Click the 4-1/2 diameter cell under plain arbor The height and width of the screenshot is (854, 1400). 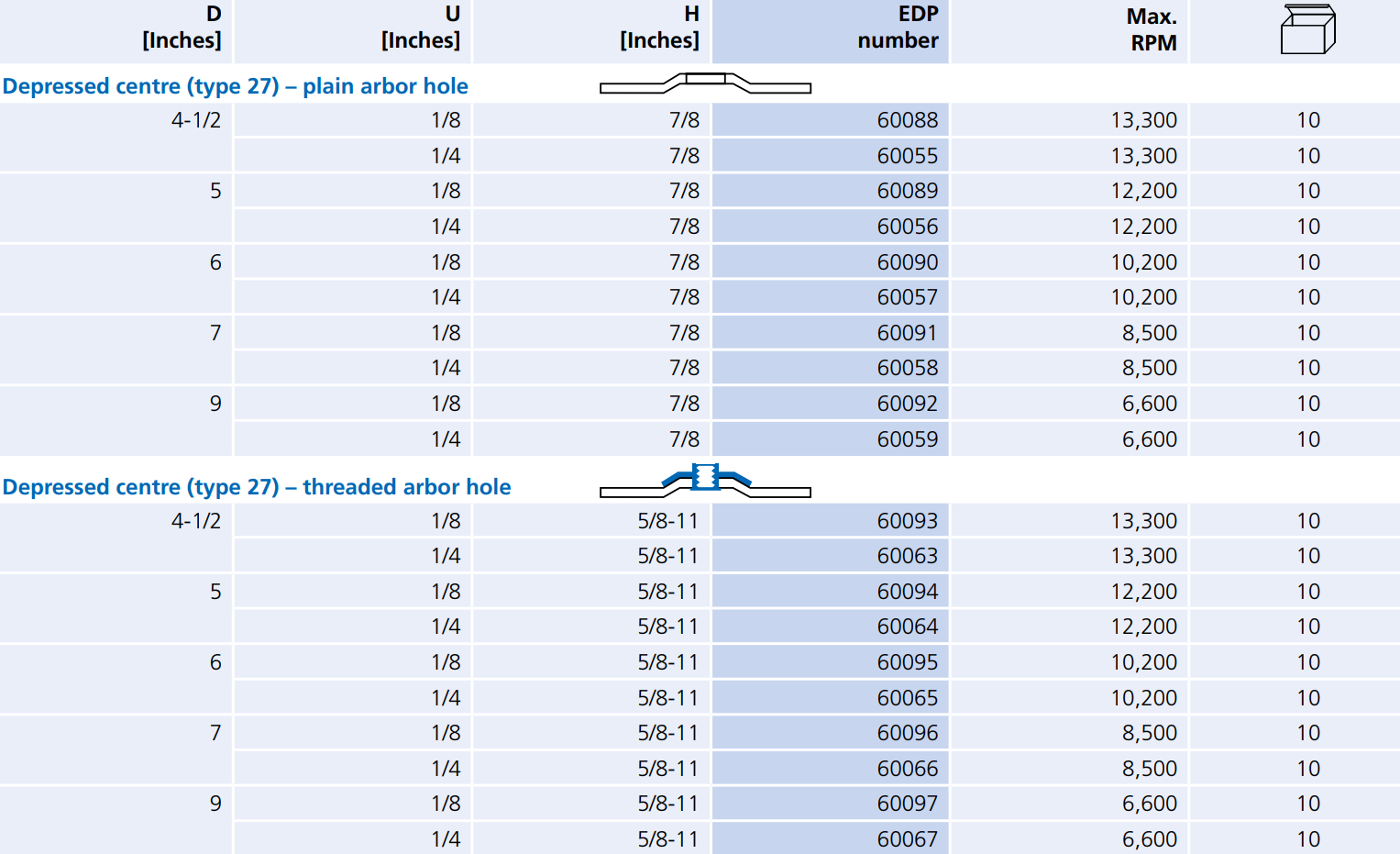(x=196, y=120)
